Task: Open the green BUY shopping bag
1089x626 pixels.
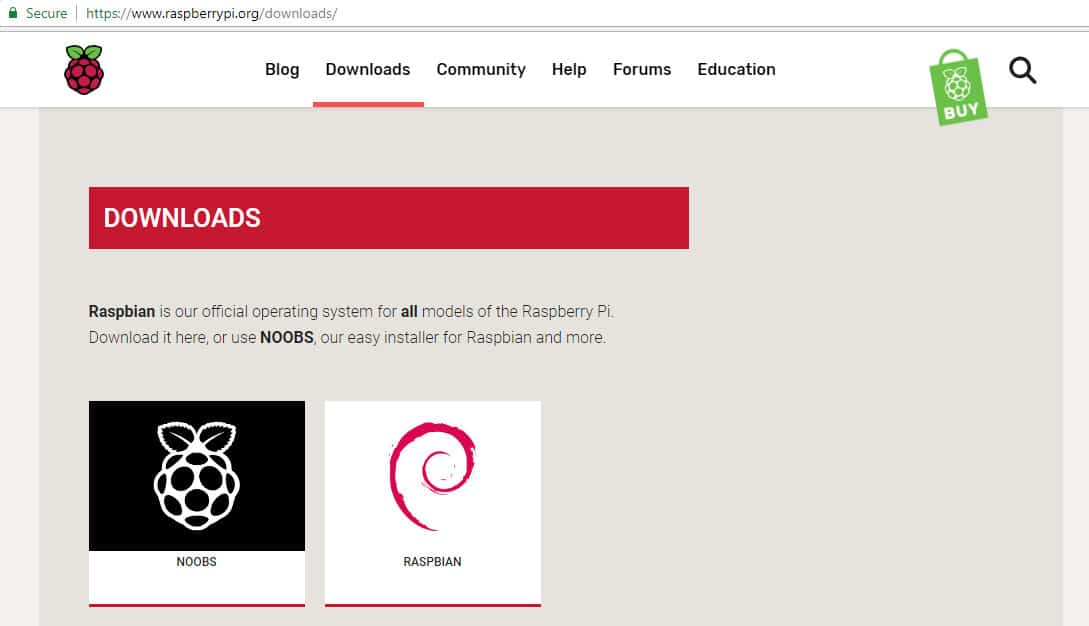Action: 958,88
